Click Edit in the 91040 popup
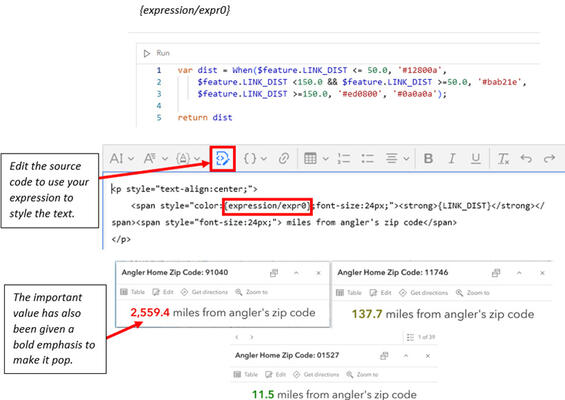 click(163, 292)
